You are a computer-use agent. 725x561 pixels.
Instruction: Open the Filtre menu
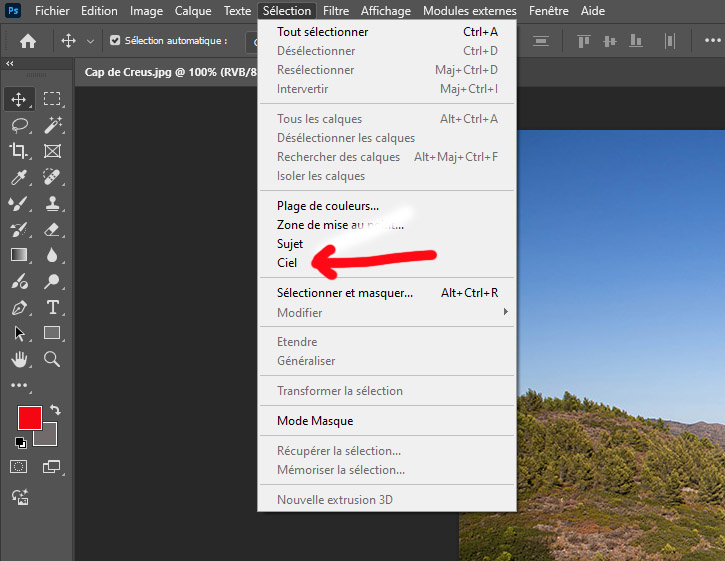(336, 11)
